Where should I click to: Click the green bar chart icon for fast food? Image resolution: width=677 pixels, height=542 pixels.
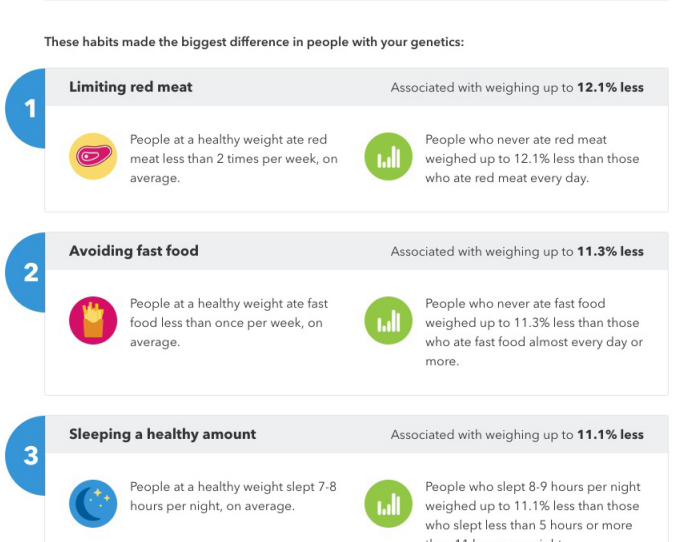click(389, 320)
